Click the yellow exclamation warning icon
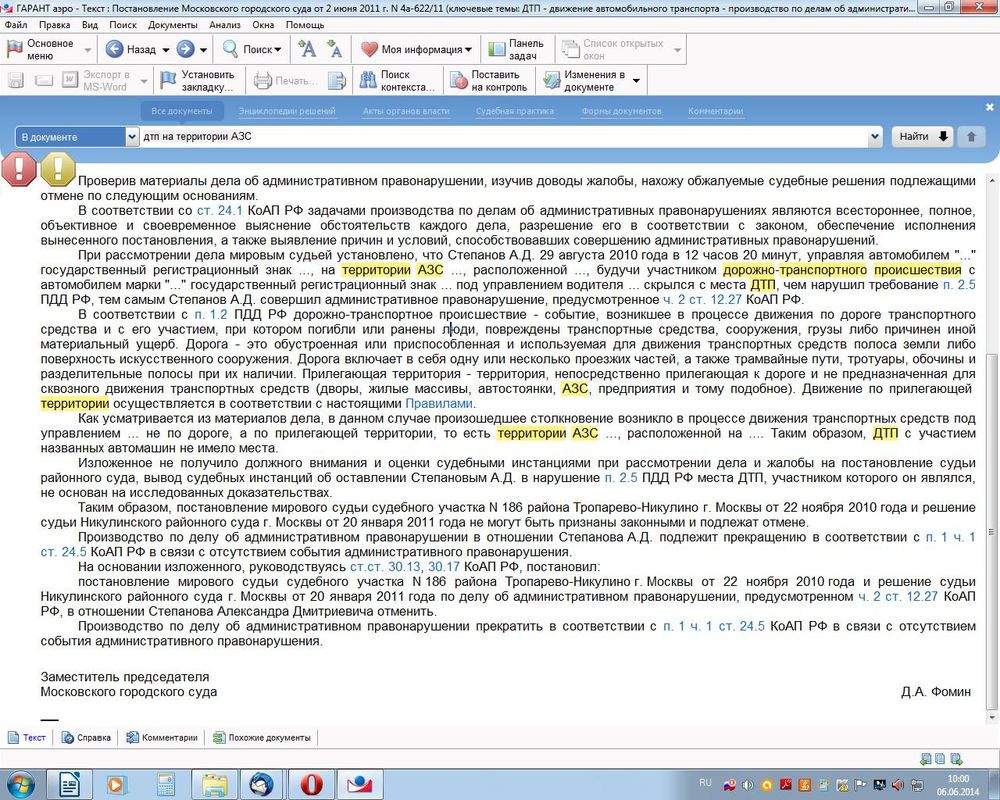1000x800 pixels. click(x=58, y=168)
